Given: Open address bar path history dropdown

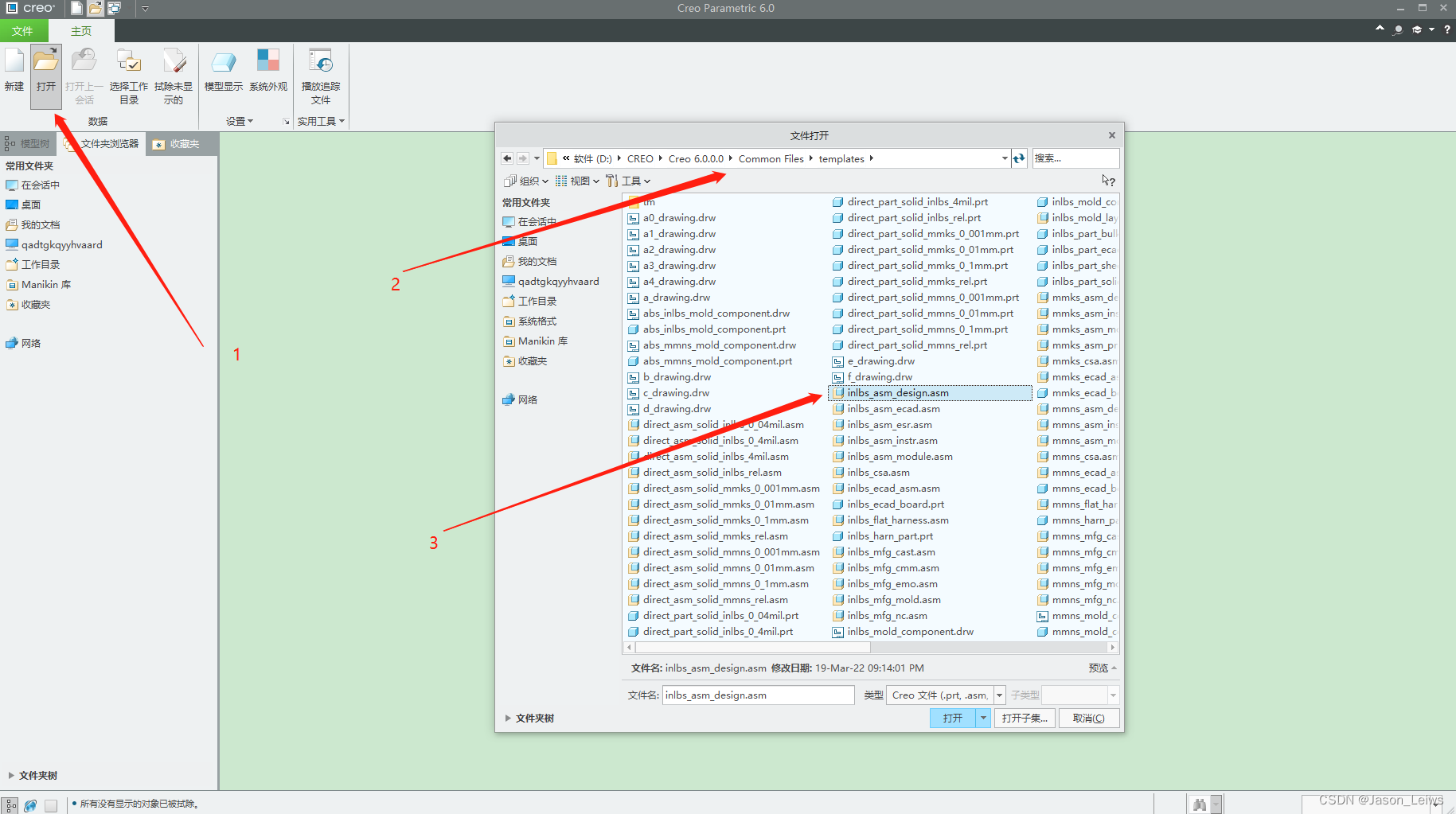Looking at the screenshot, I should tap(1004, 158).
